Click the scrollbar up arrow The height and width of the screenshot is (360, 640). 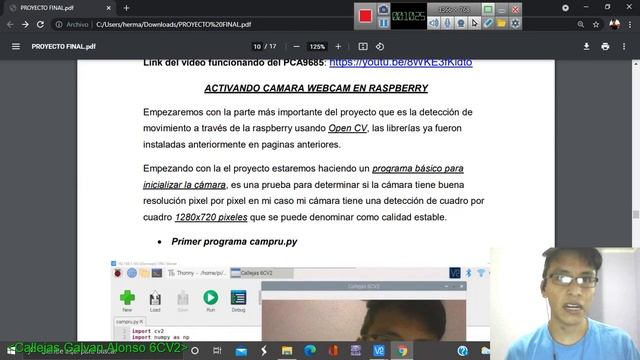[x=636, y=64]
